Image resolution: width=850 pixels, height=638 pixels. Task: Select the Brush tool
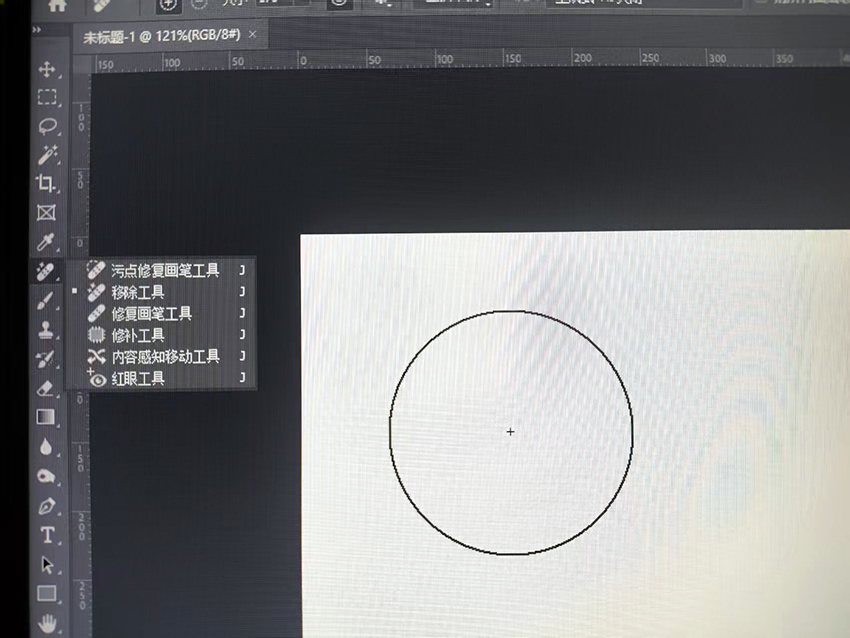point(46,300)
